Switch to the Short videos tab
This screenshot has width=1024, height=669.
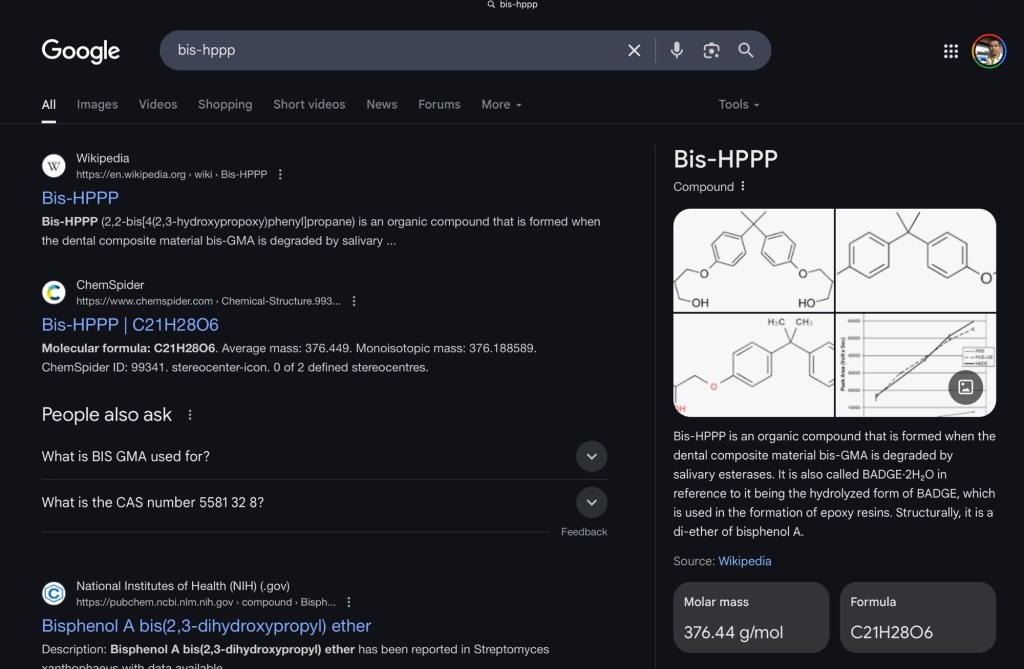point(309,104)
